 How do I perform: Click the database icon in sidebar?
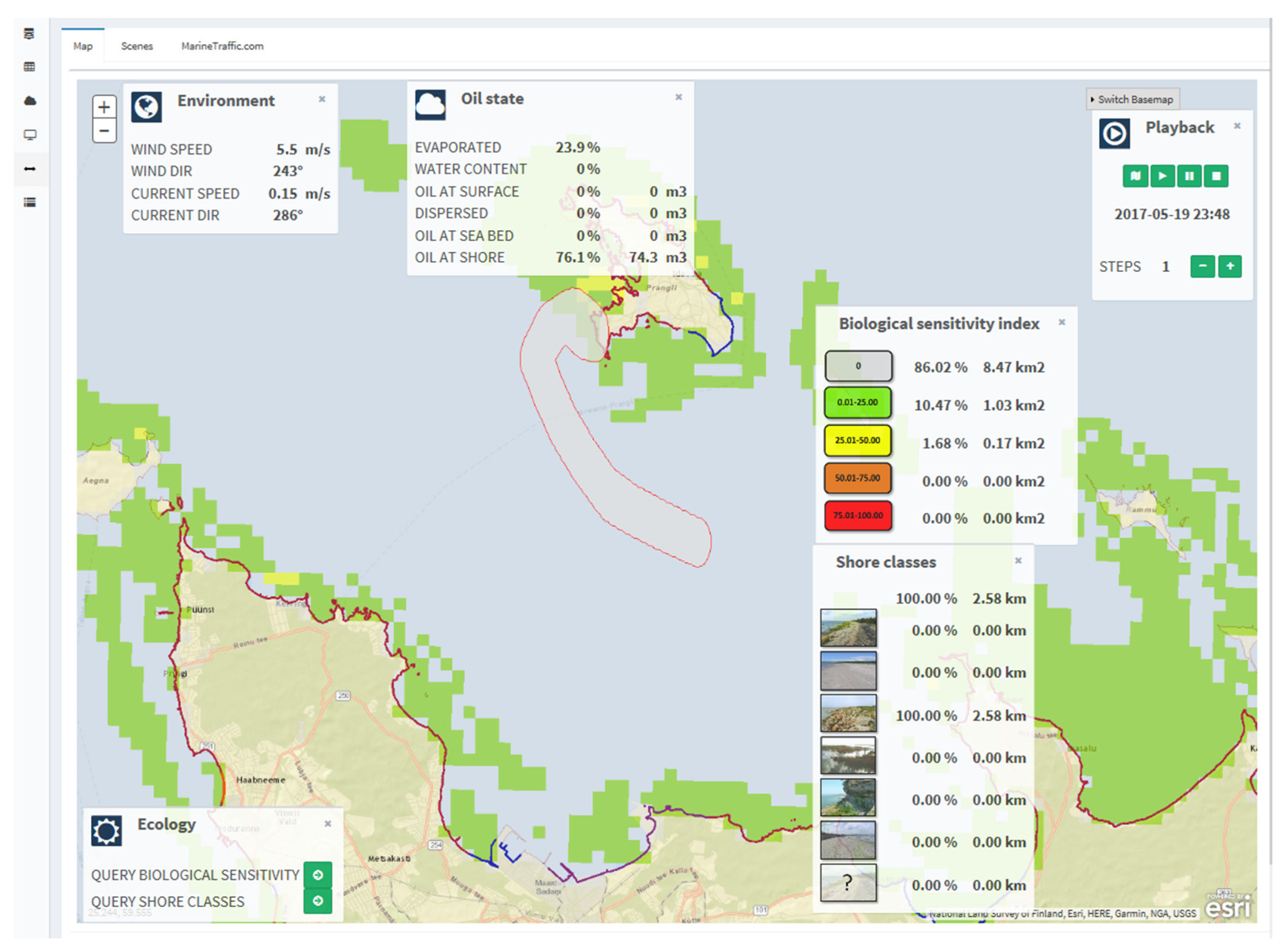(29, 34)
